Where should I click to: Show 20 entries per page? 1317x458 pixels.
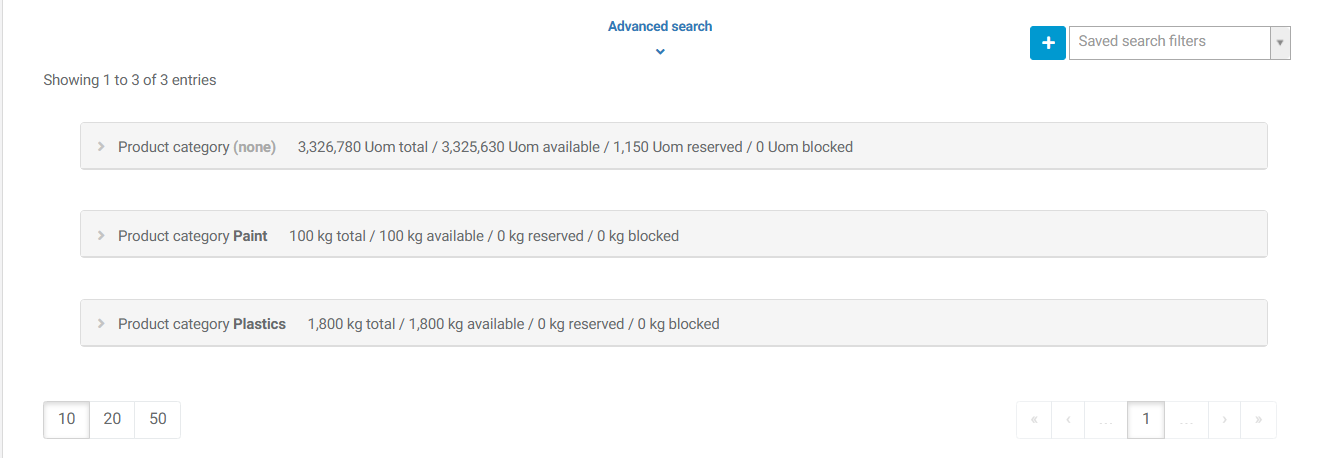point(112,419)
